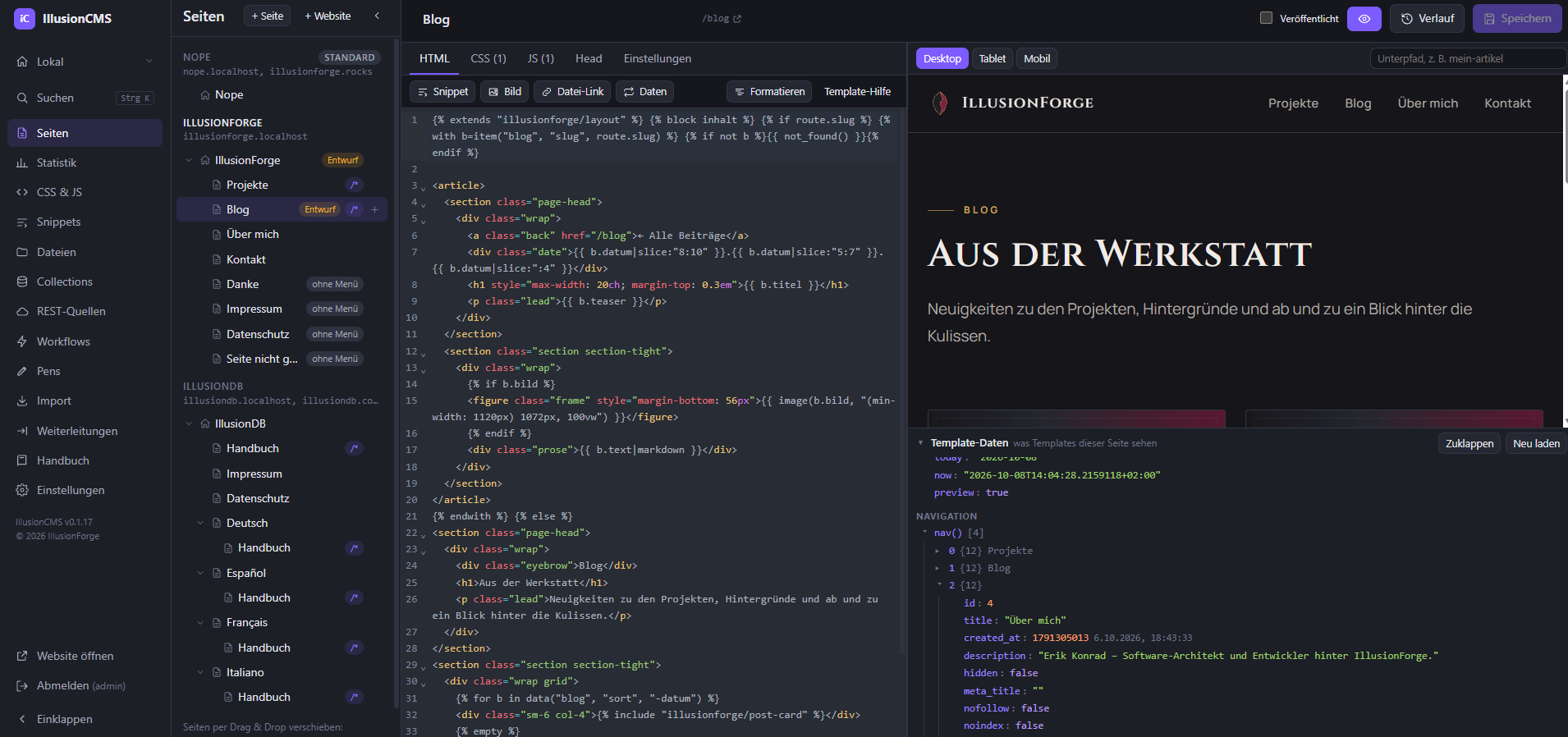Open the Head tab
The image size is (1568, 737).
589,58
